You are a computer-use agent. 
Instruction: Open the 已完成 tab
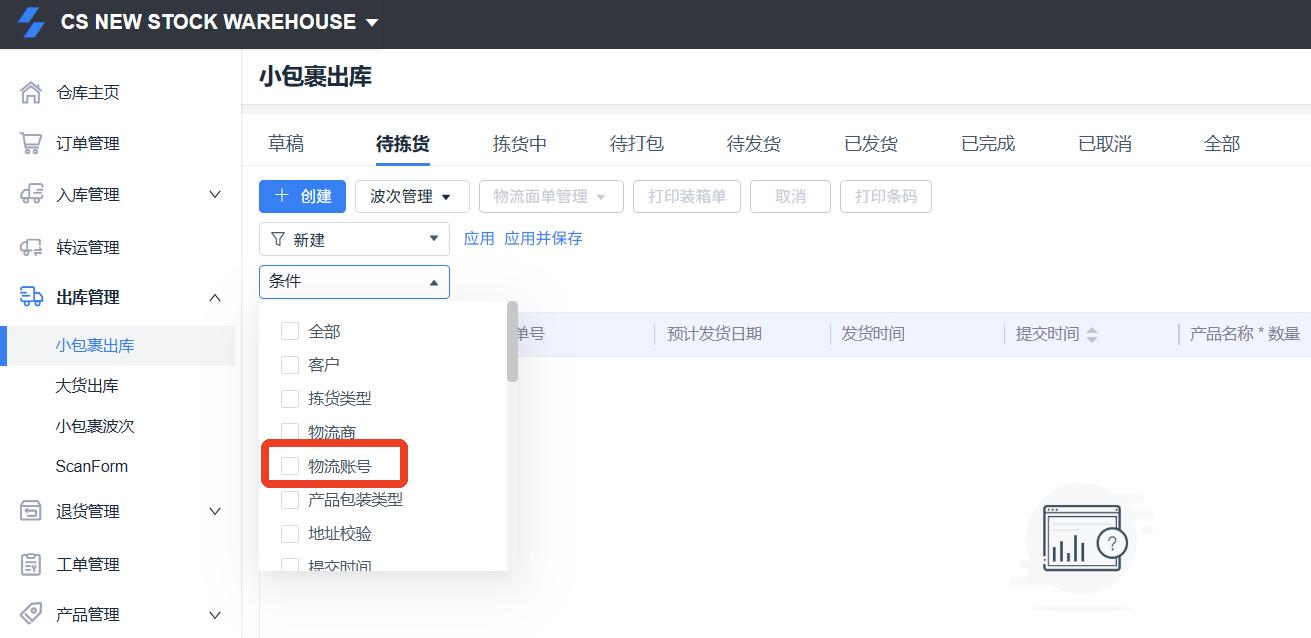click(987, 144)
